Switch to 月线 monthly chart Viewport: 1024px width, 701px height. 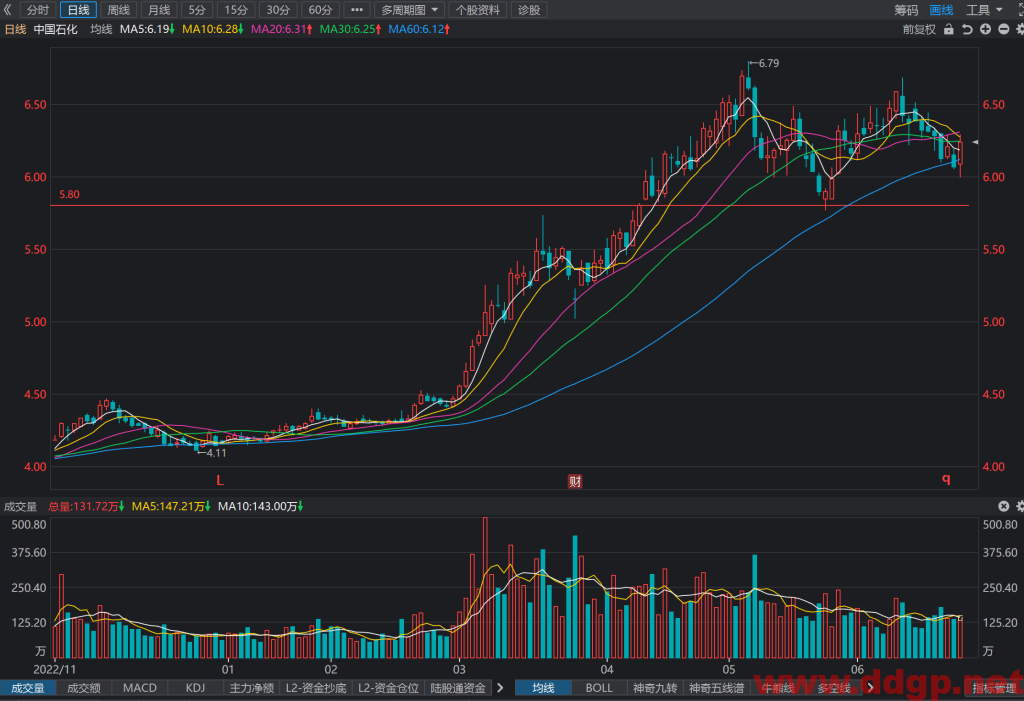click(x=159, y=10)
